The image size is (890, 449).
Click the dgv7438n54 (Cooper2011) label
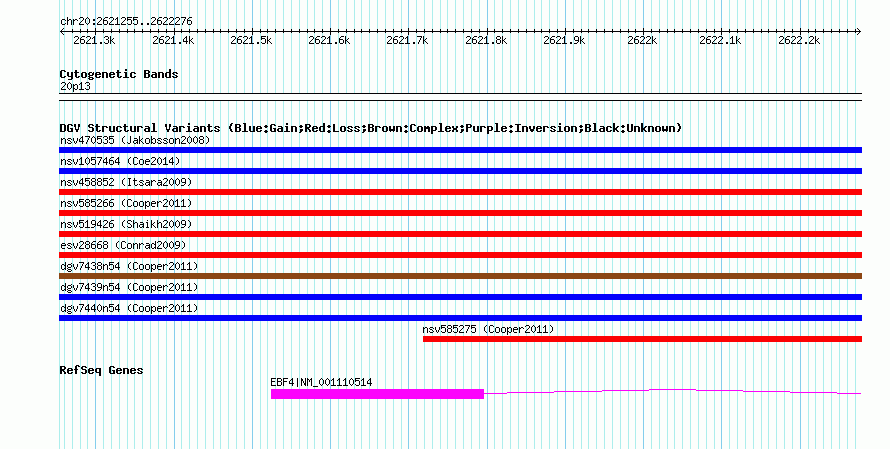[x=129, y=266]
